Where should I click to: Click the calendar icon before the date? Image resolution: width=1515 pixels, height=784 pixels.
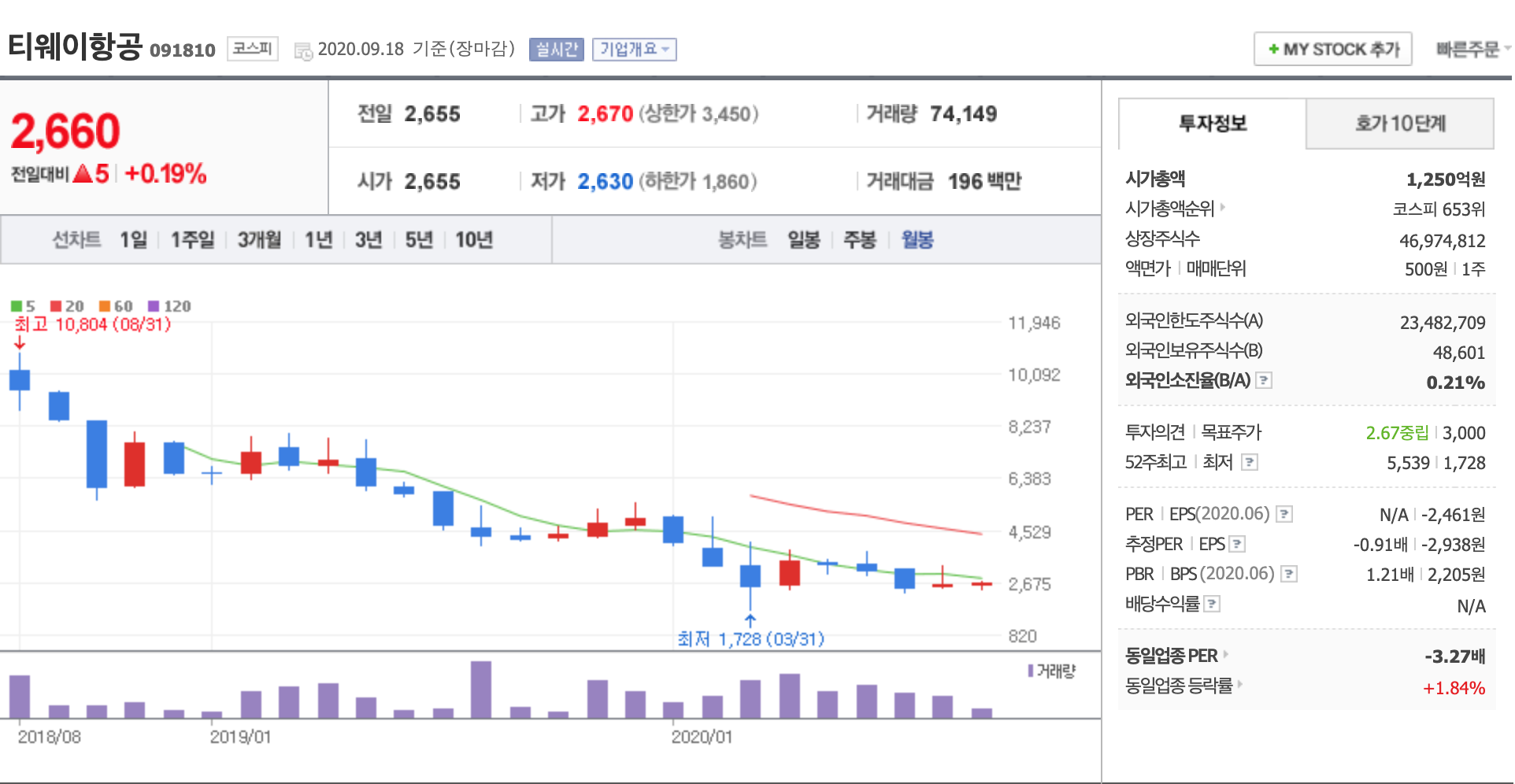click(303, 51)
